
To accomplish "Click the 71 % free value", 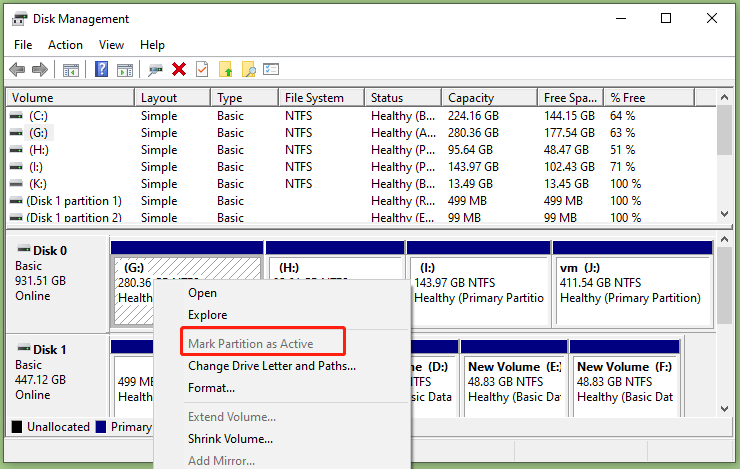I will click(x=622, y=167).
